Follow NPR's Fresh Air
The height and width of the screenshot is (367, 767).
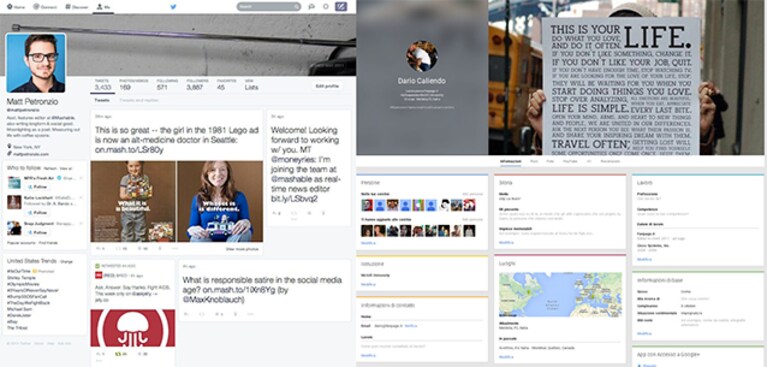(37, 186)
